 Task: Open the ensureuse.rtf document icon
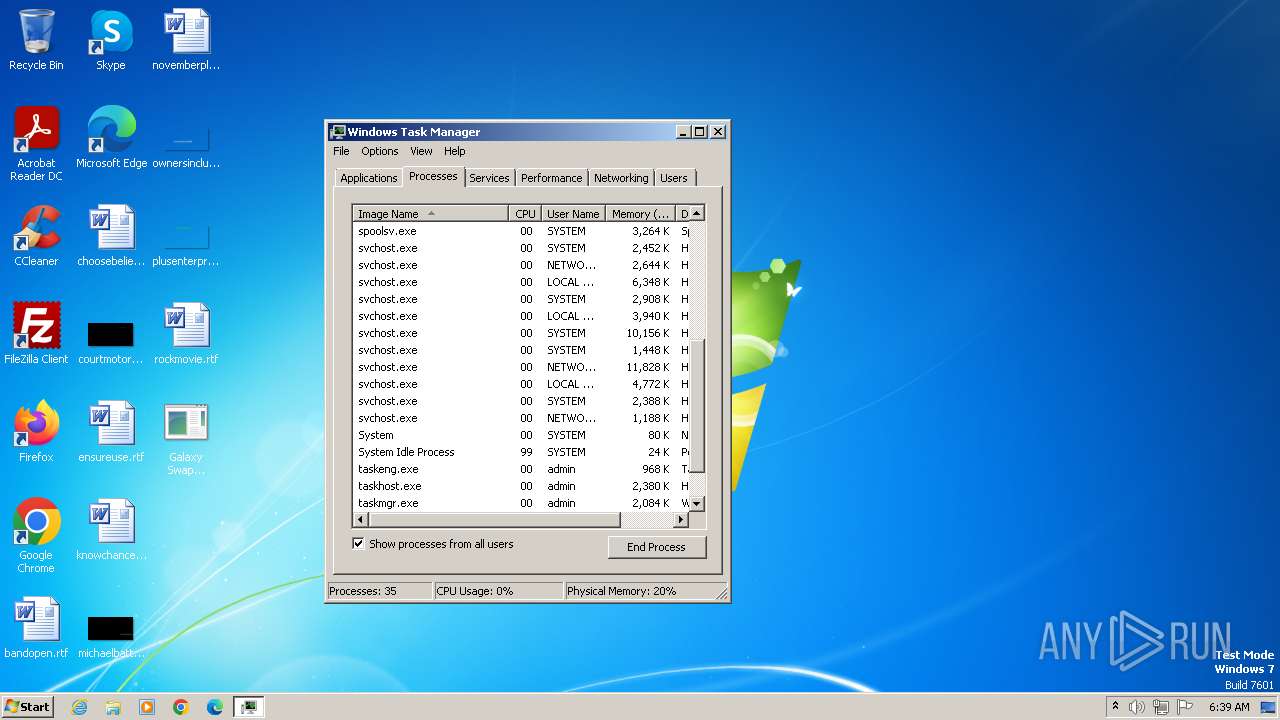tap(111, 432)
